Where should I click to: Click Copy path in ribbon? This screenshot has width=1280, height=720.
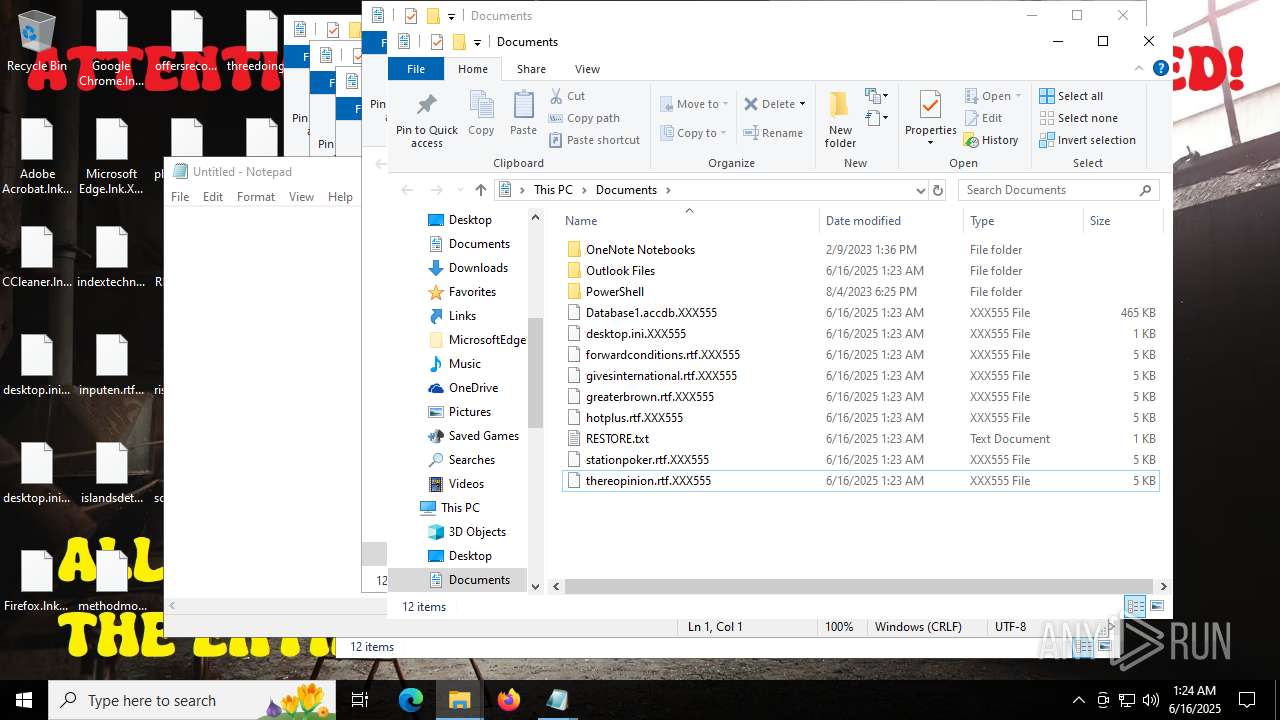tap(585, 118)
